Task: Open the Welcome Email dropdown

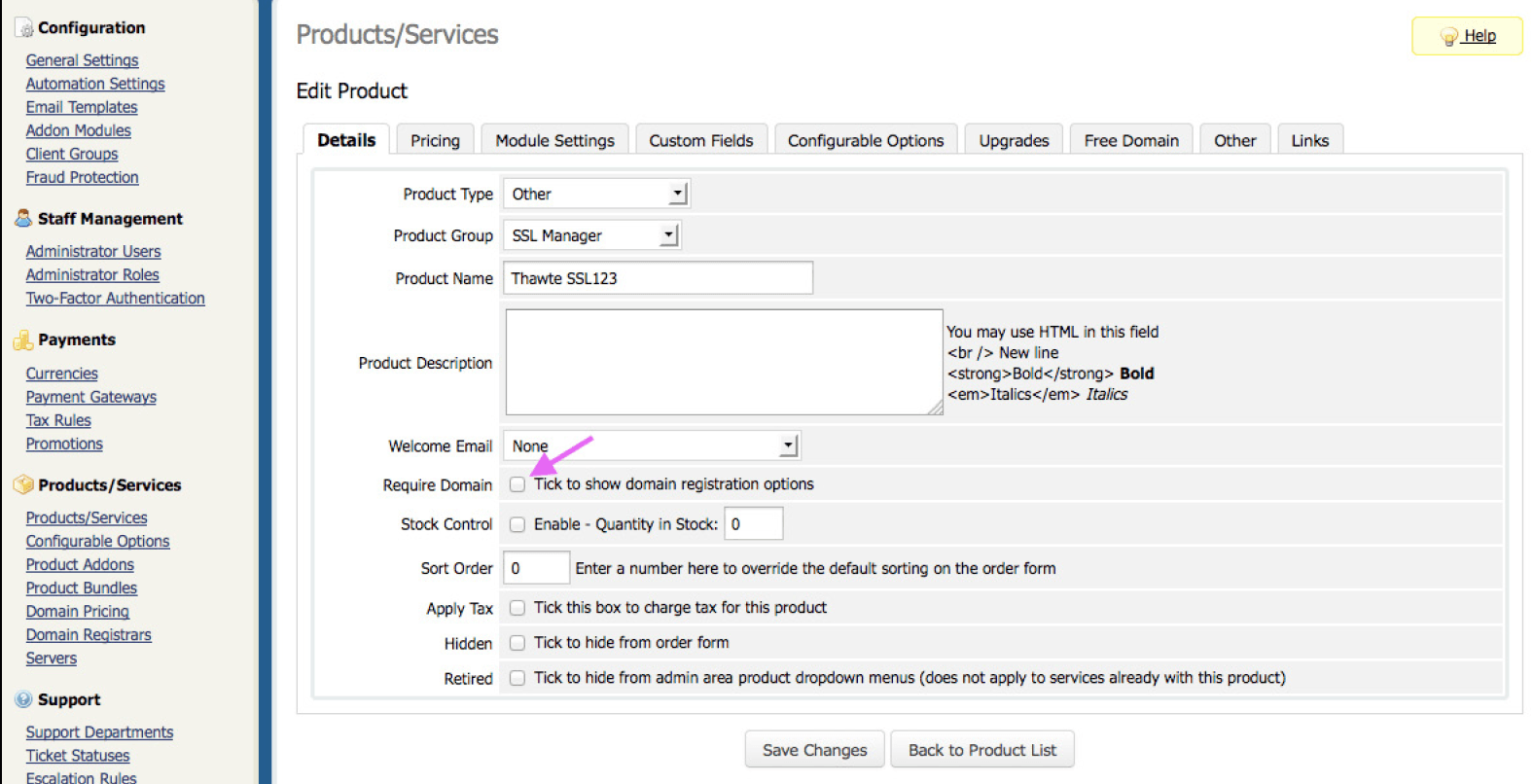Action: (x=652, y=445)
